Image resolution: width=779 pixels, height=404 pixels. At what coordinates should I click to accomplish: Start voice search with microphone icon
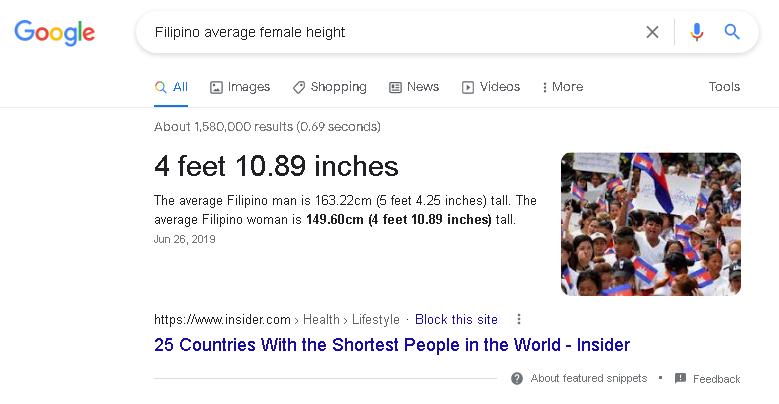[697, 32]
